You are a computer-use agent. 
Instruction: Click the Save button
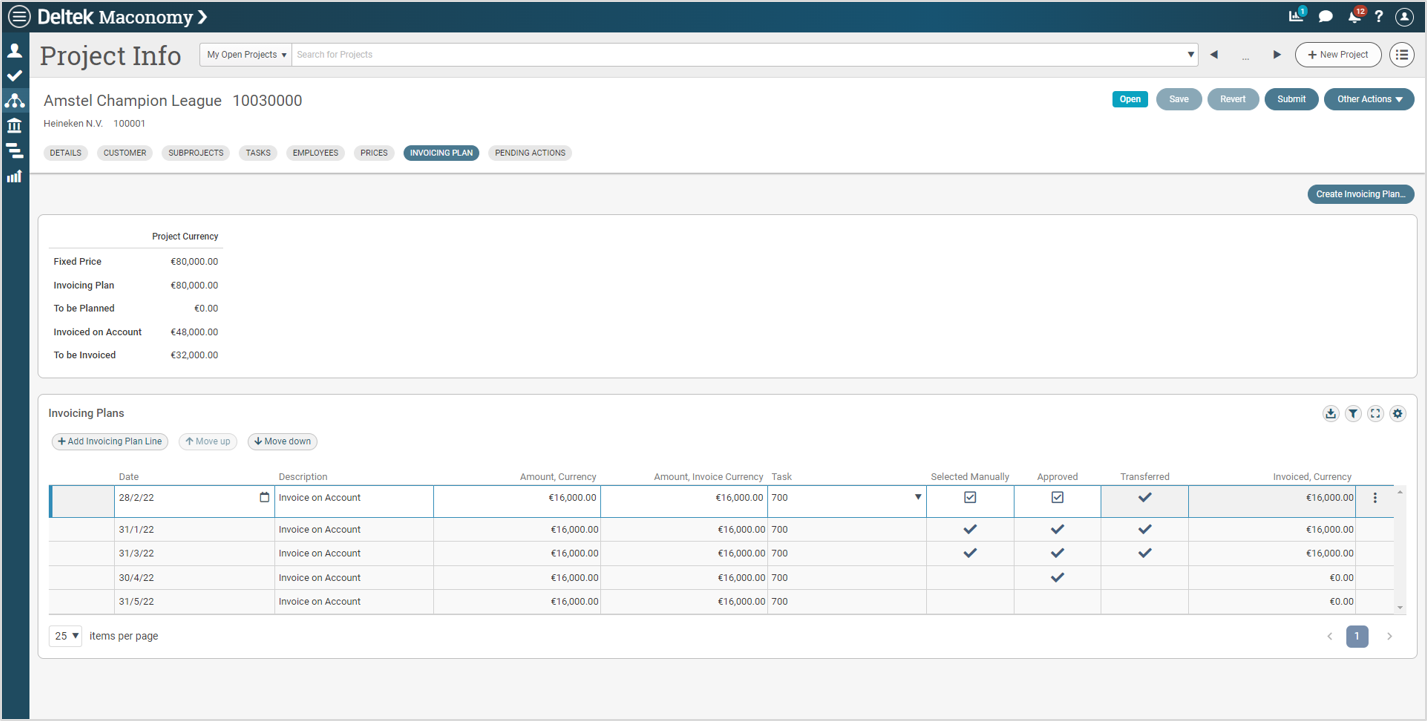point(1179,99)
